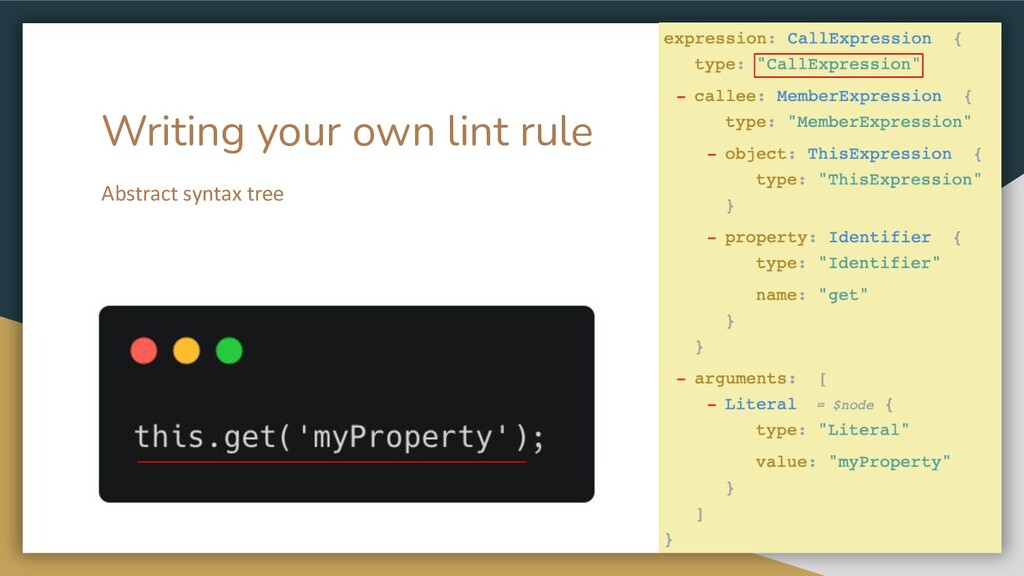Image resolution: width=1024 pixels, height=576 pixels.
Task: Click the arguments: label
Action: [x=745, y=379]
